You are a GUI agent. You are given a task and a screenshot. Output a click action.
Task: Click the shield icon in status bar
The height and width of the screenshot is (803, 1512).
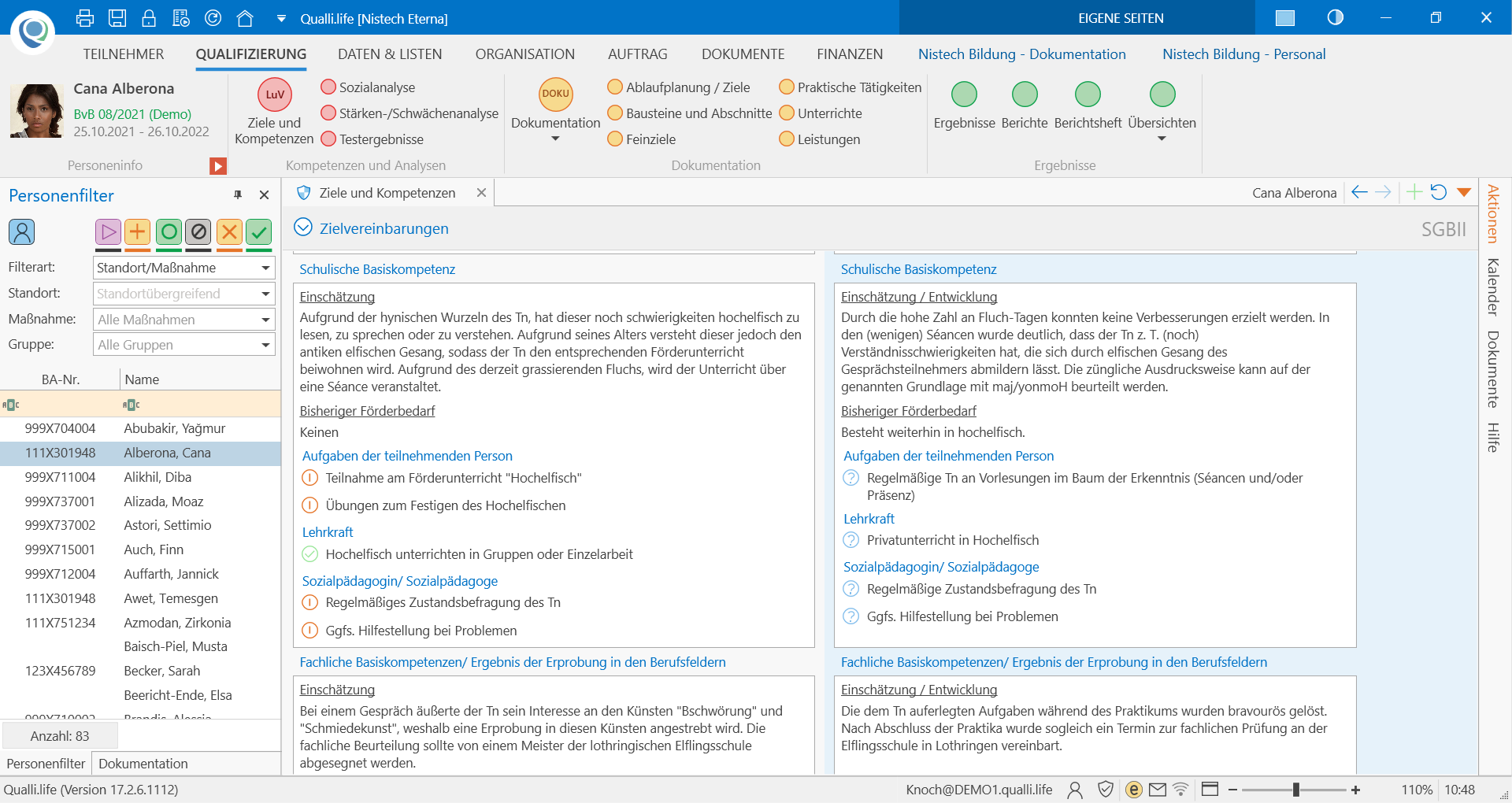coord(1106,790)
